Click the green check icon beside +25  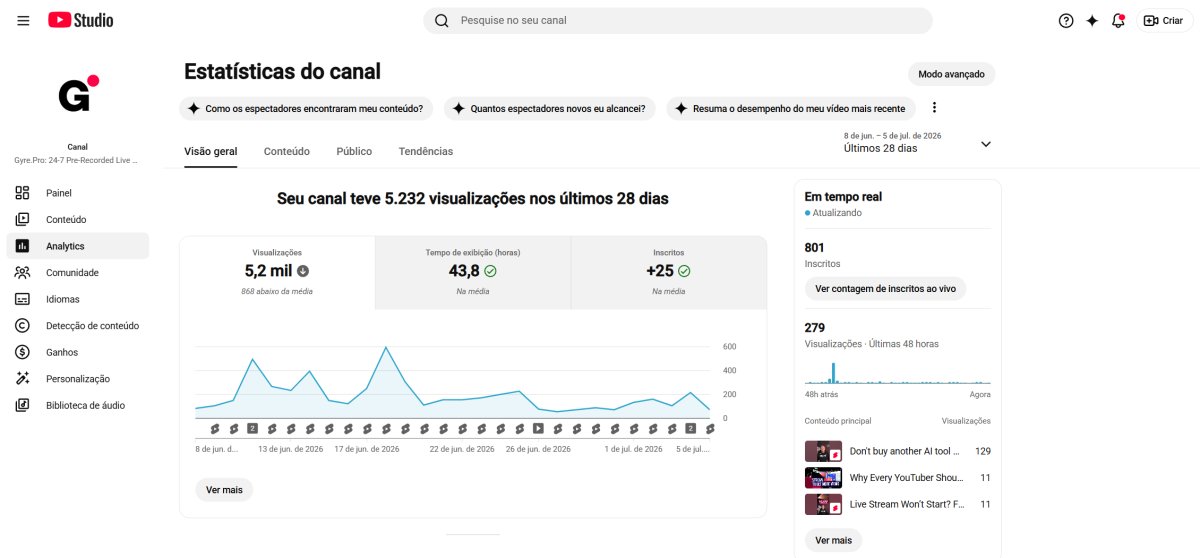pyautogui.click(x=684, y=270)
